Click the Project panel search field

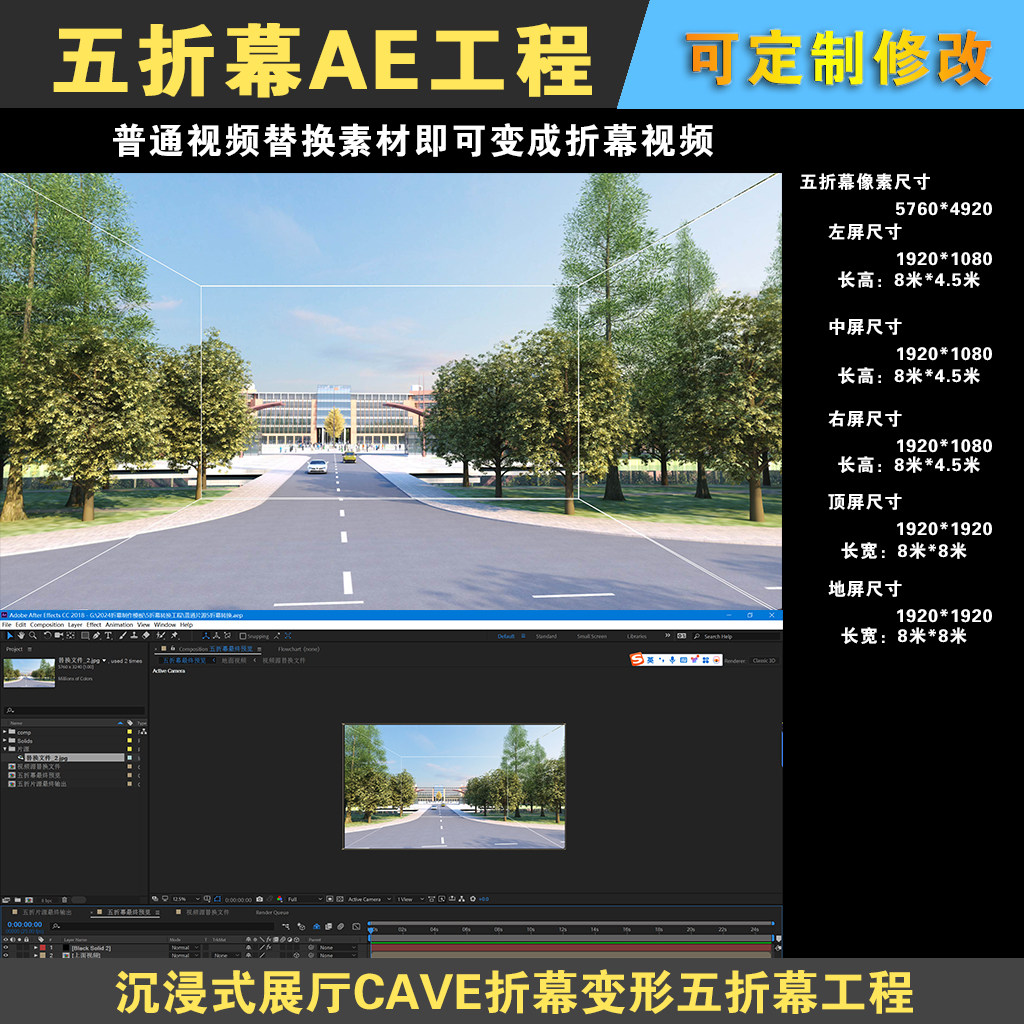pyautogui.click(x=74, y=710)
